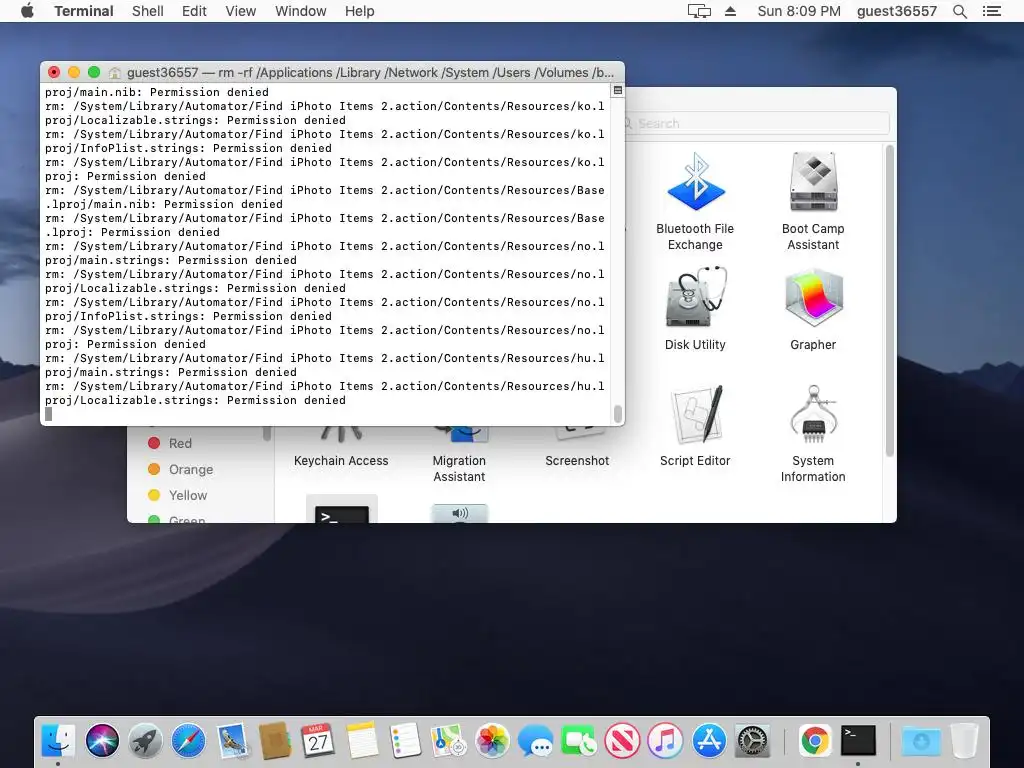Viewport: 1024px width, 768px height.
Task: Open the Edit menu
Action: coord(194,11)
